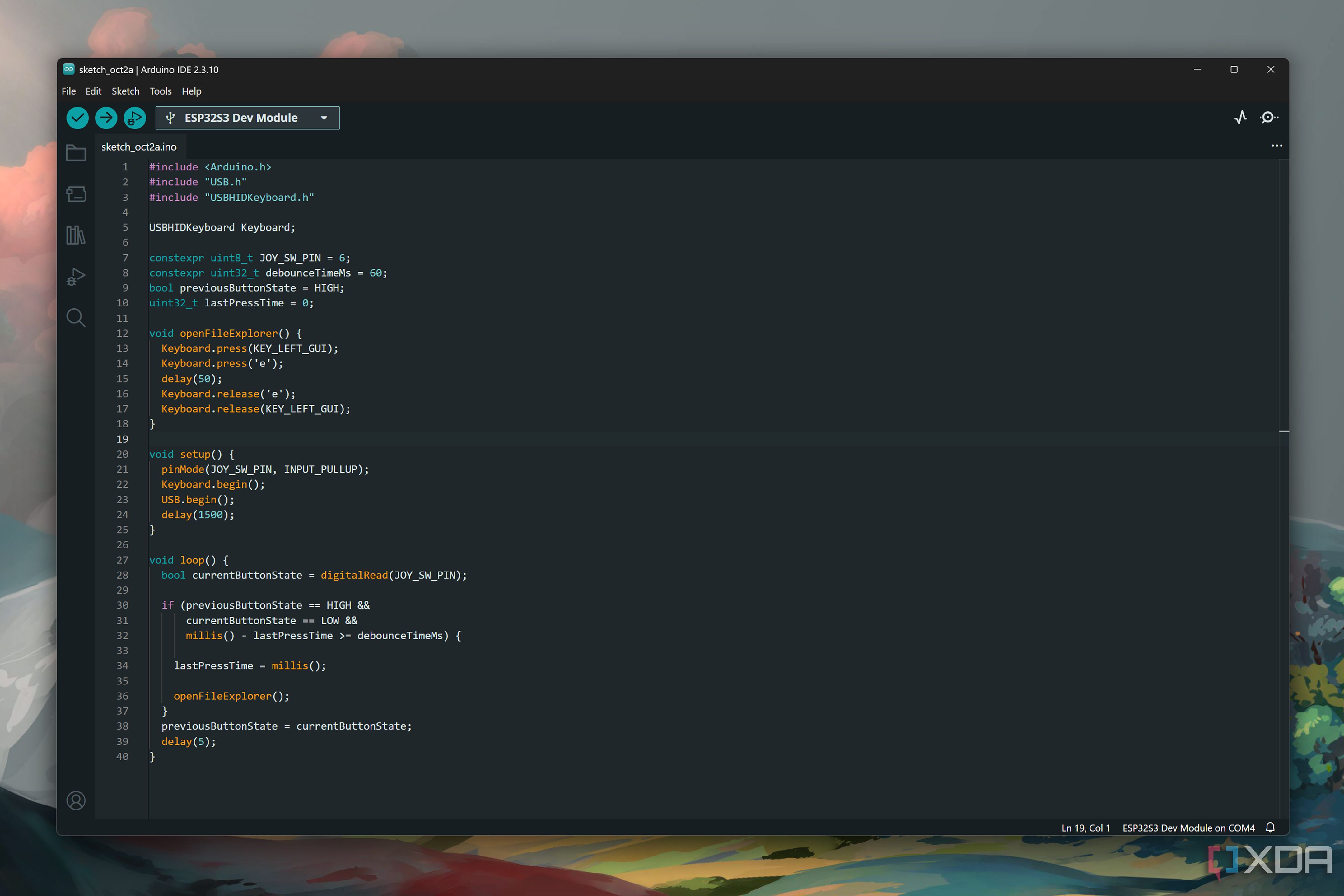Image resolution: width=1344 pixels, height=896 pixels.
Task: Open the Help menu
Action: (191, 91)
